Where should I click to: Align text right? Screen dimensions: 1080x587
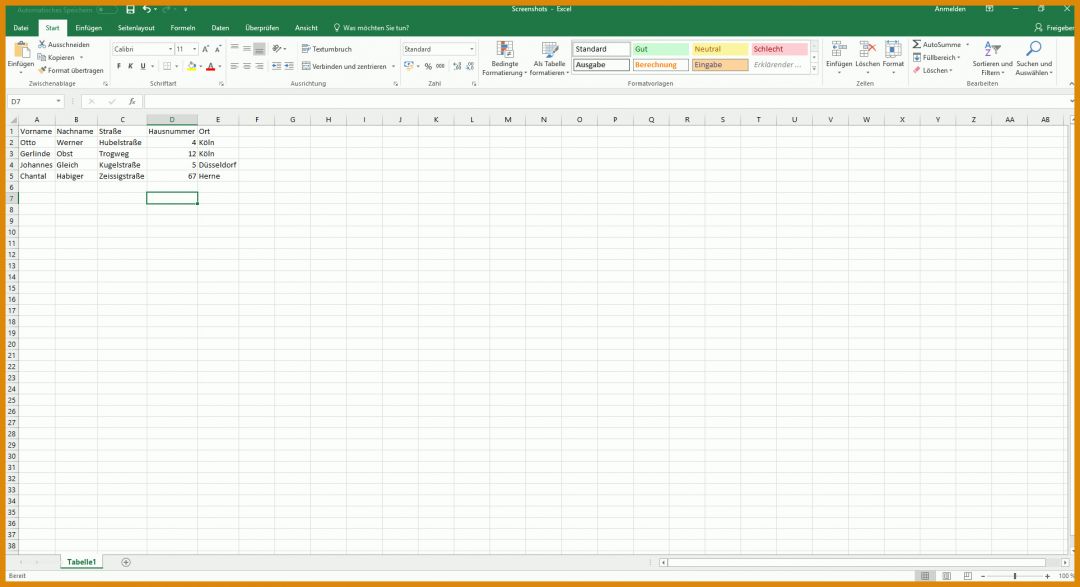tap(259, 66)
